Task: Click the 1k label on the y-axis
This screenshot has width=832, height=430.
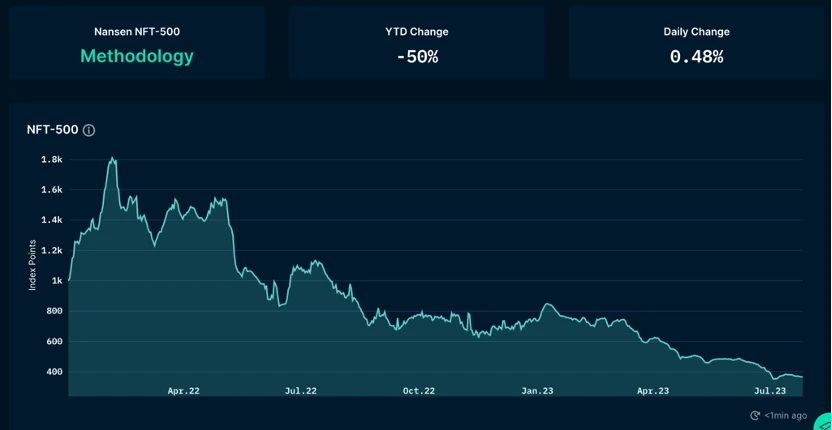Action: (x=57, y=281)
